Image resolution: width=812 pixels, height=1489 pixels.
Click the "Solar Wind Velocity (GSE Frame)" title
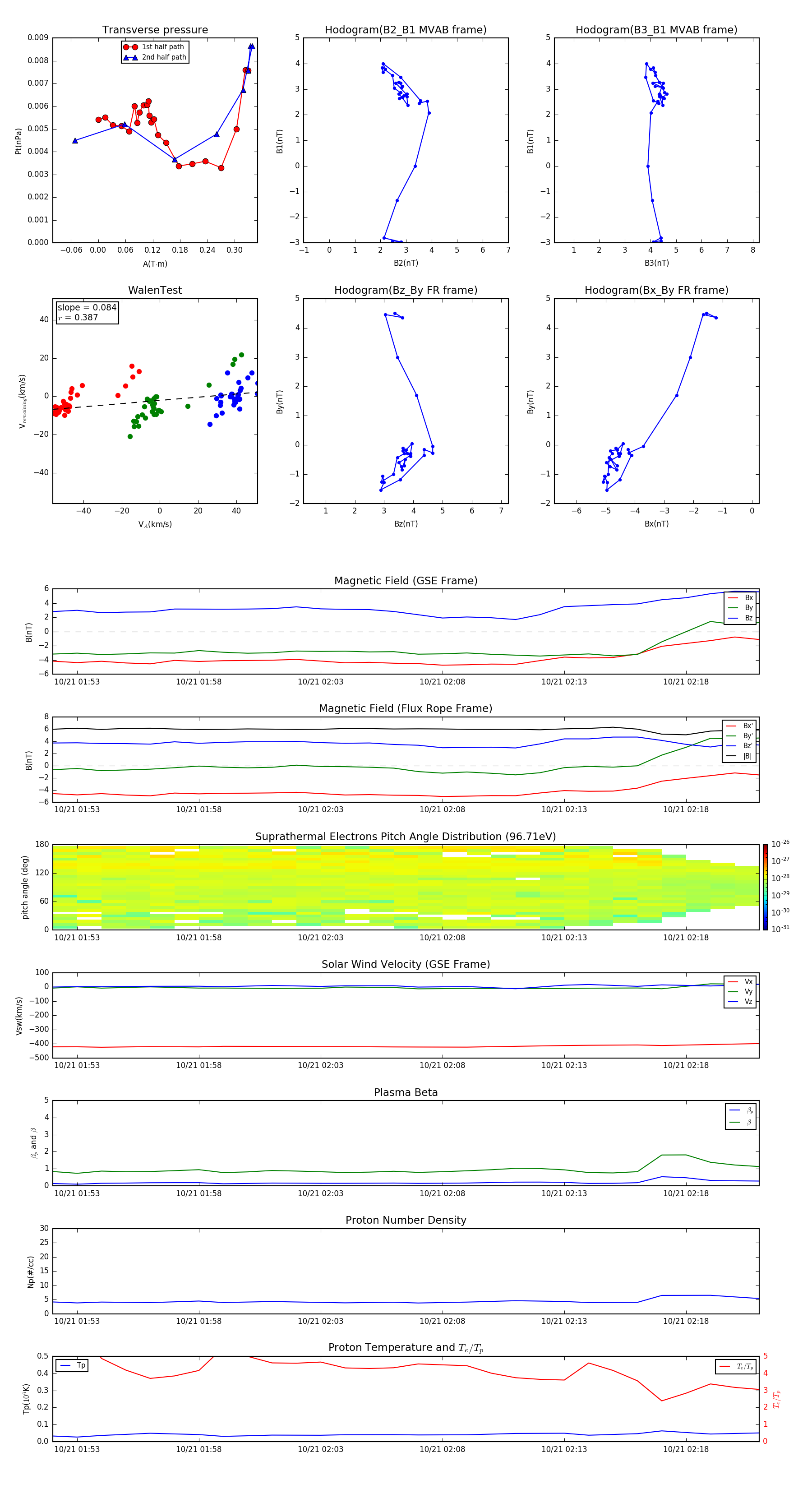(x=406, y=965)
